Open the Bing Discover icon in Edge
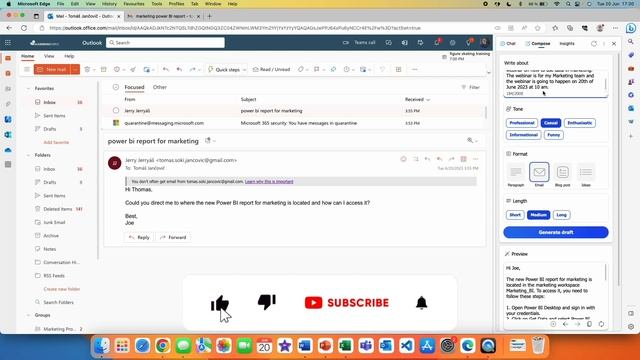The width and height of the screenshot is (640, 360). coord(631,28)
